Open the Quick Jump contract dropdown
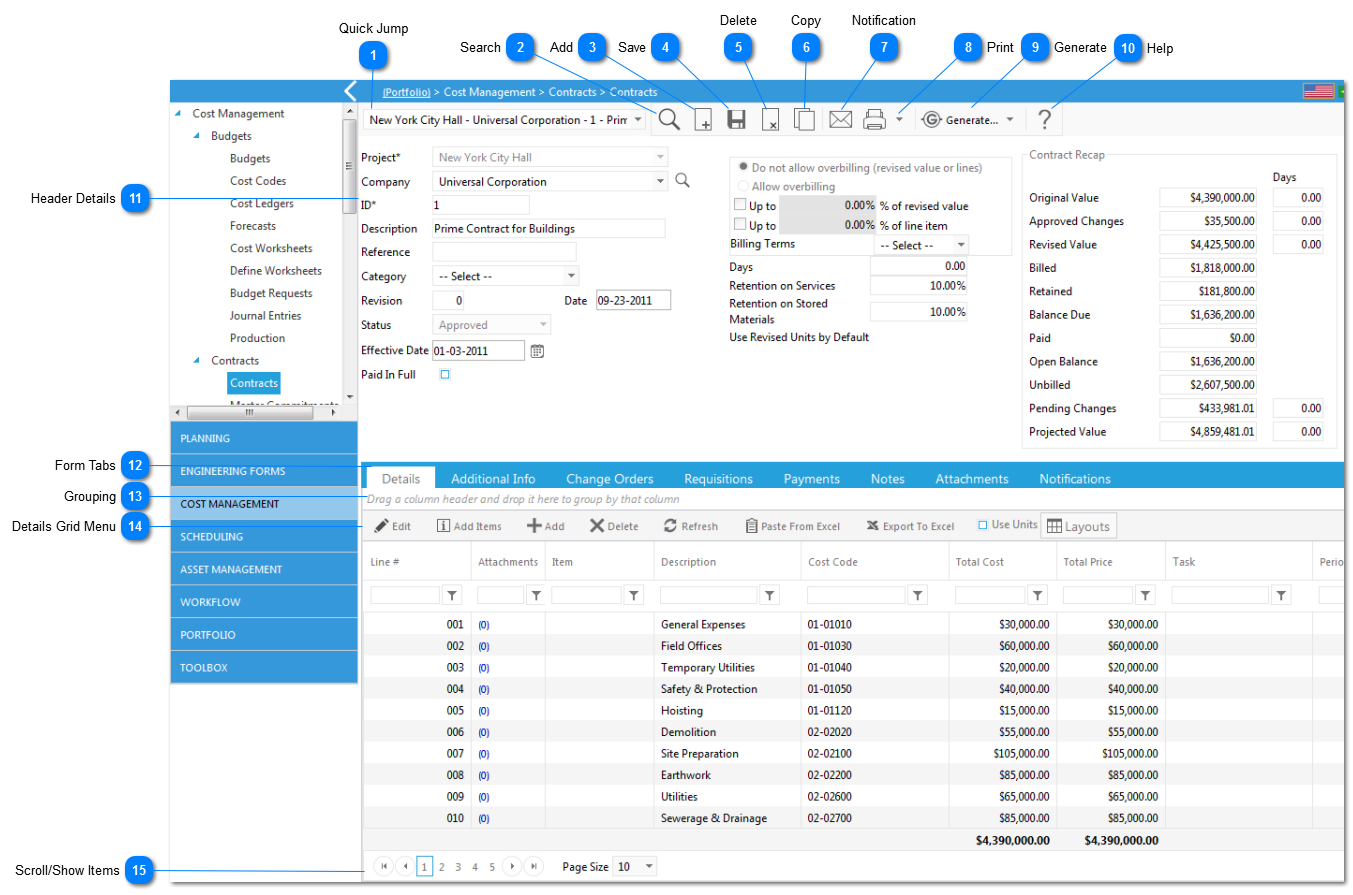Screen dimensions: 1353x895 638,120
